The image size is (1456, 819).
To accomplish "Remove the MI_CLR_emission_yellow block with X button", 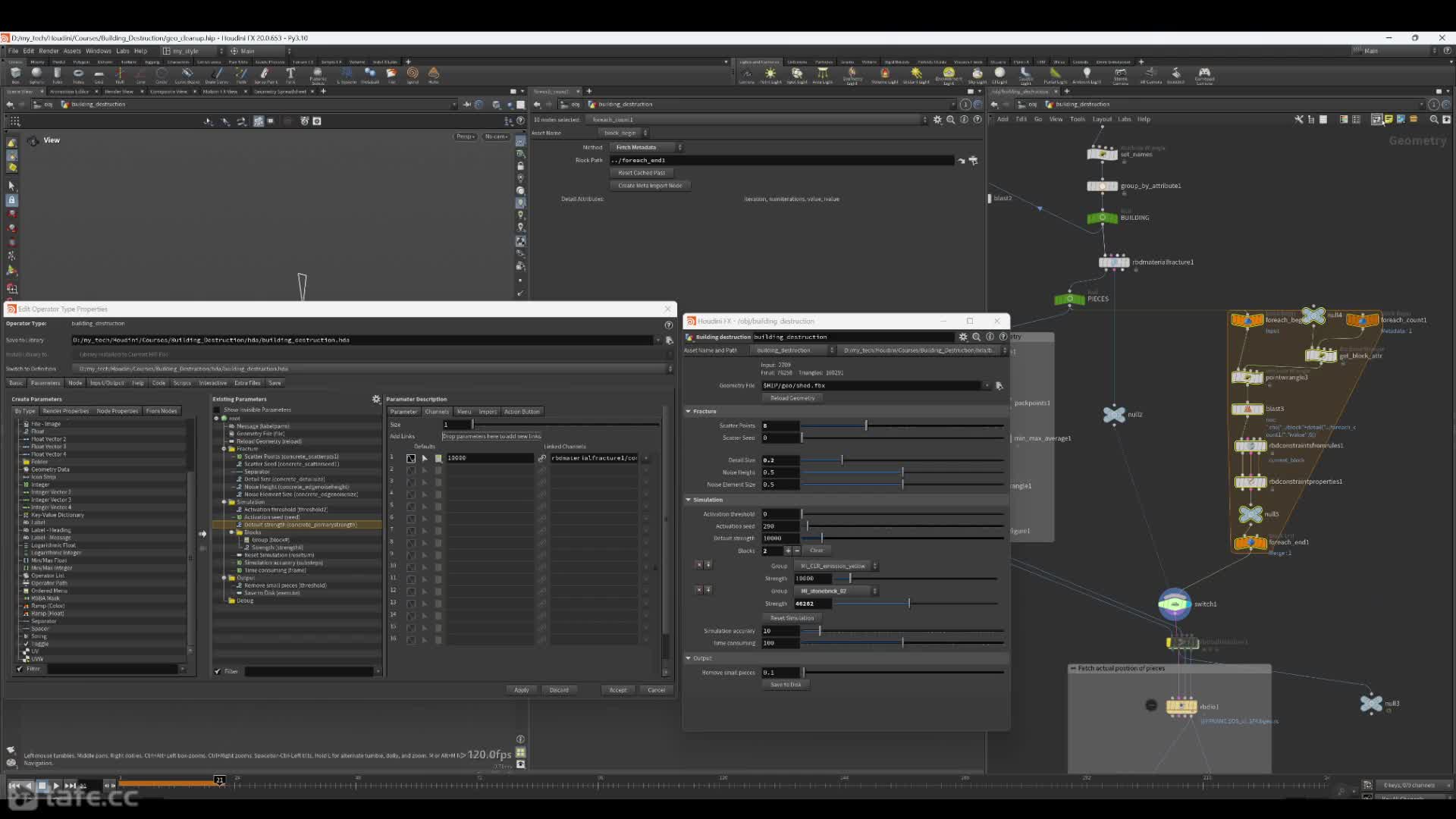I will click(x=699, y=565).
